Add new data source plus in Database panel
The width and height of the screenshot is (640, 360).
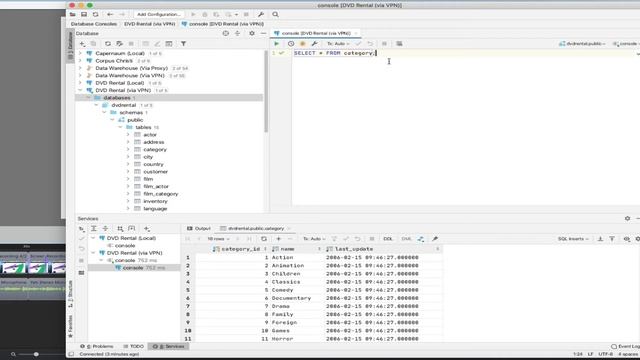coord(82,44)
